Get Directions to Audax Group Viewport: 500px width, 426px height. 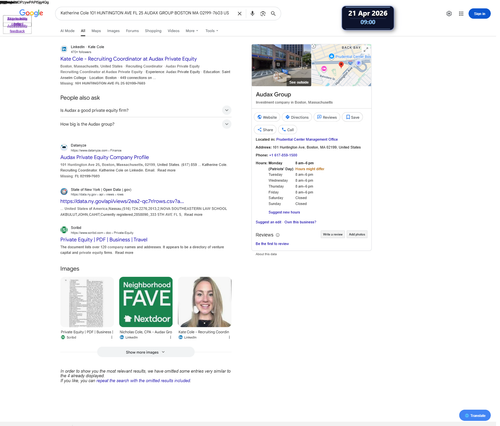[x=297, y=117]
